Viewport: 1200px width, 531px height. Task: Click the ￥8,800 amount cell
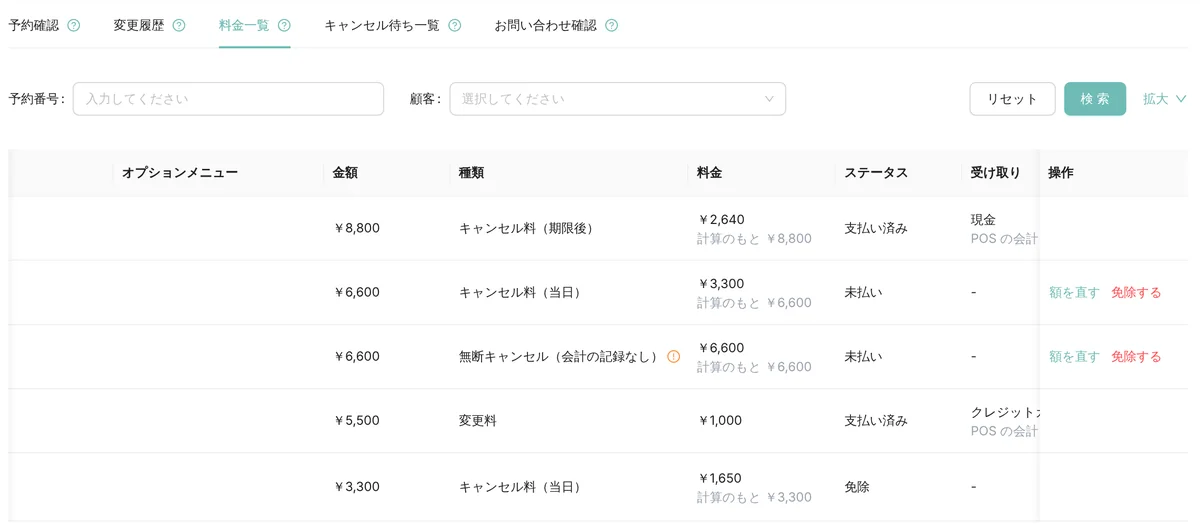(356, 228)
